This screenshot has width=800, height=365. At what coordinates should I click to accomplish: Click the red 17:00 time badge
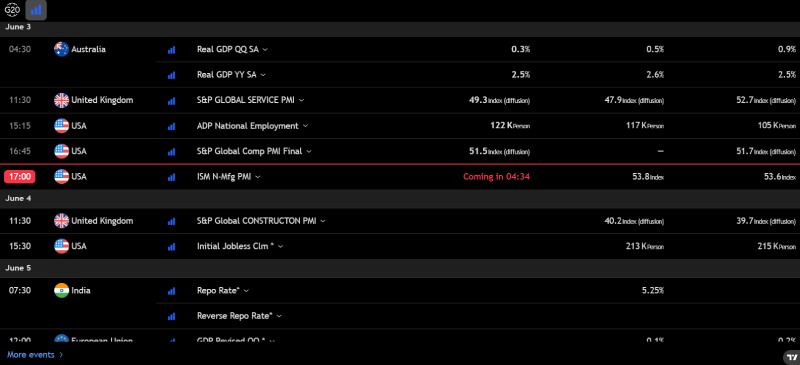pyautogui.click(x=20, y=177)
